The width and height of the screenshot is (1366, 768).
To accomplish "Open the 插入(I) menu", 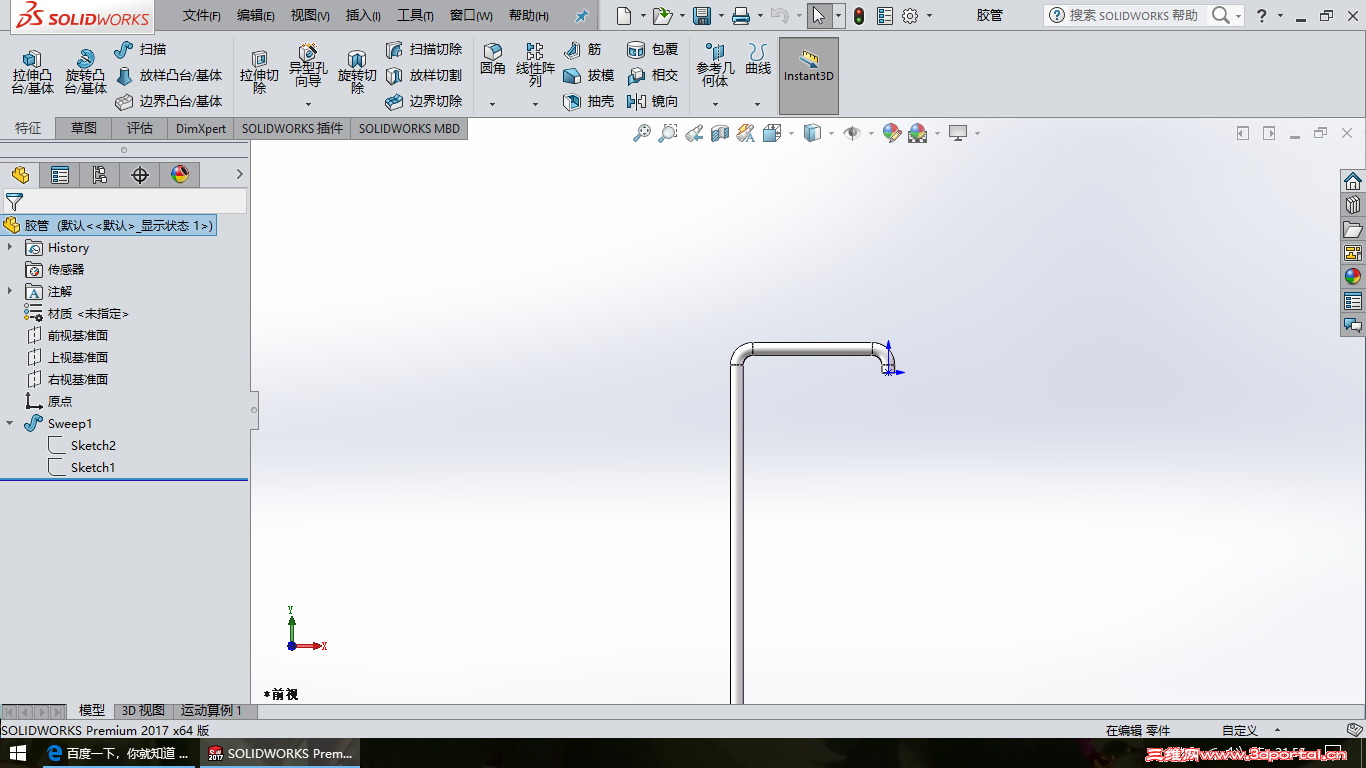I will pyautogui.click(x=363, y=16).
